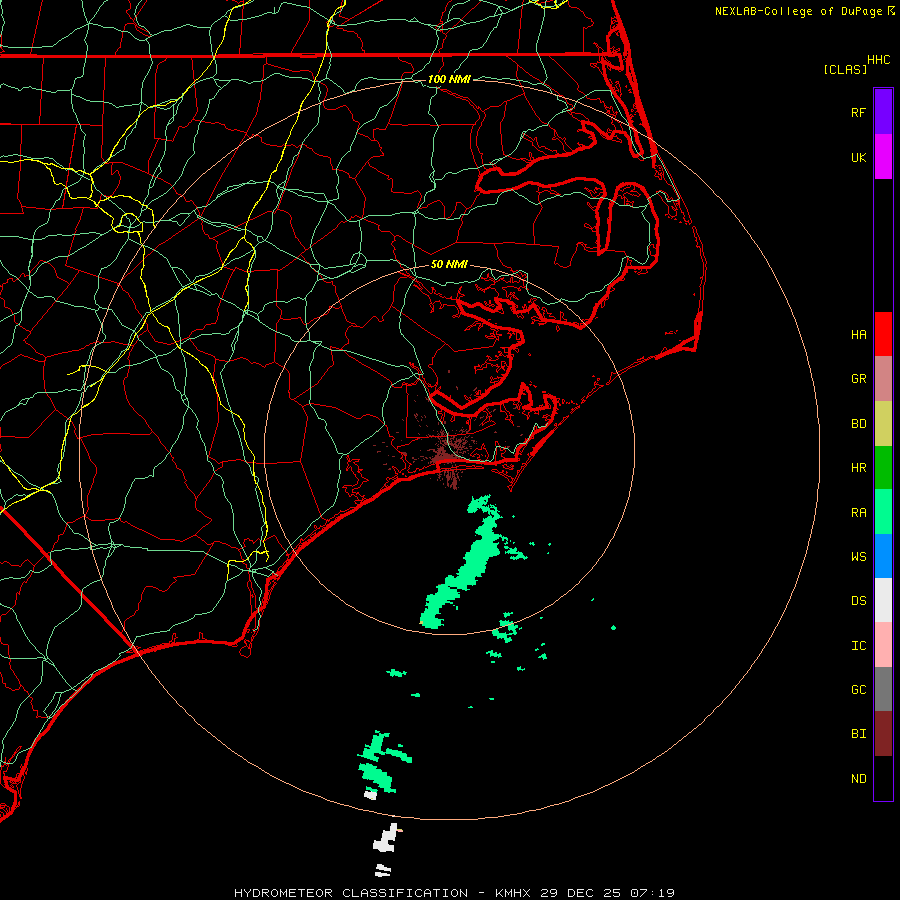The width and height of the screenshot is (900, 900).
Task: Click the GR legend label
Action: [x=859, y=379]
